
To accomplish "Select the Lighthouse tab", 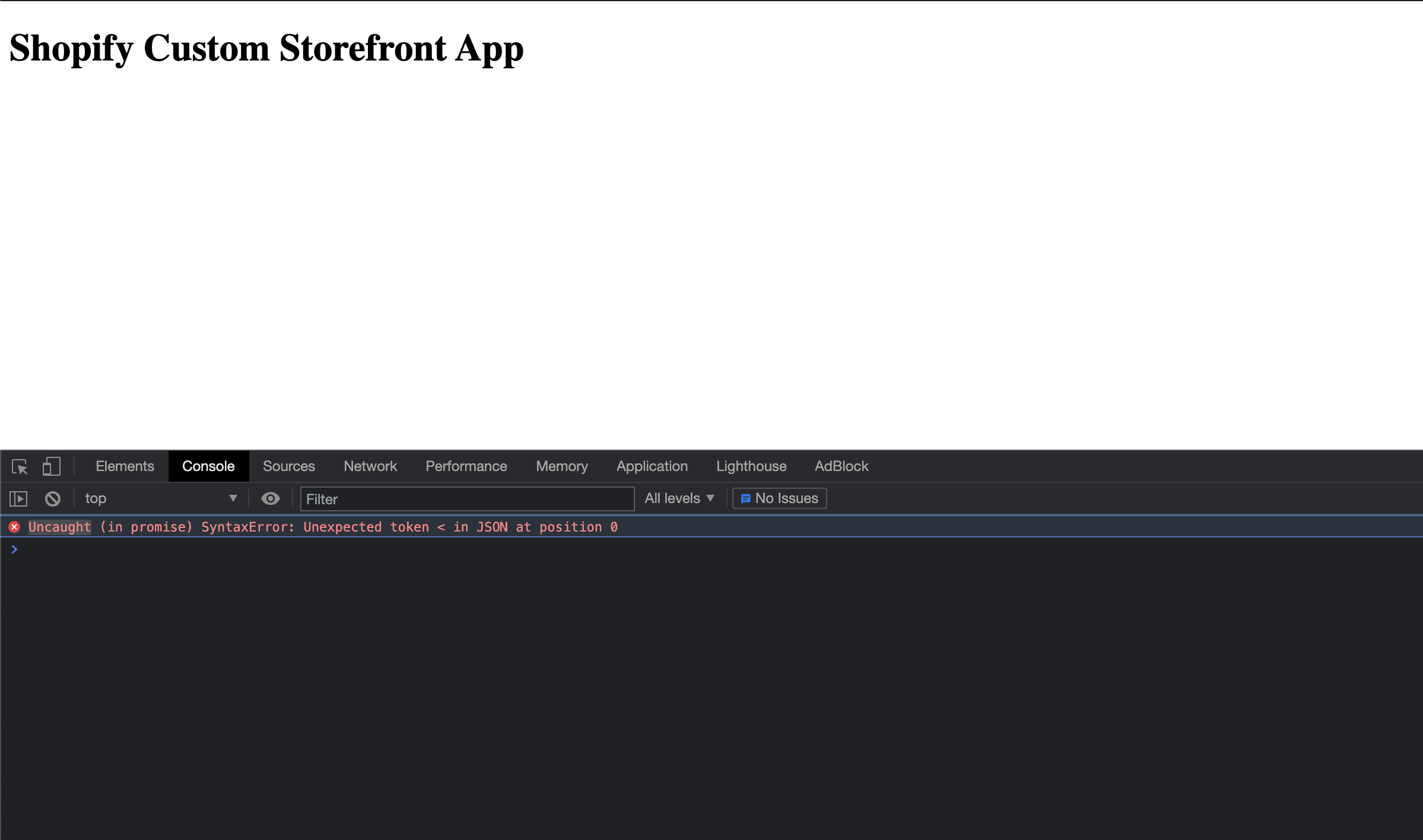I will coord(751,466).
